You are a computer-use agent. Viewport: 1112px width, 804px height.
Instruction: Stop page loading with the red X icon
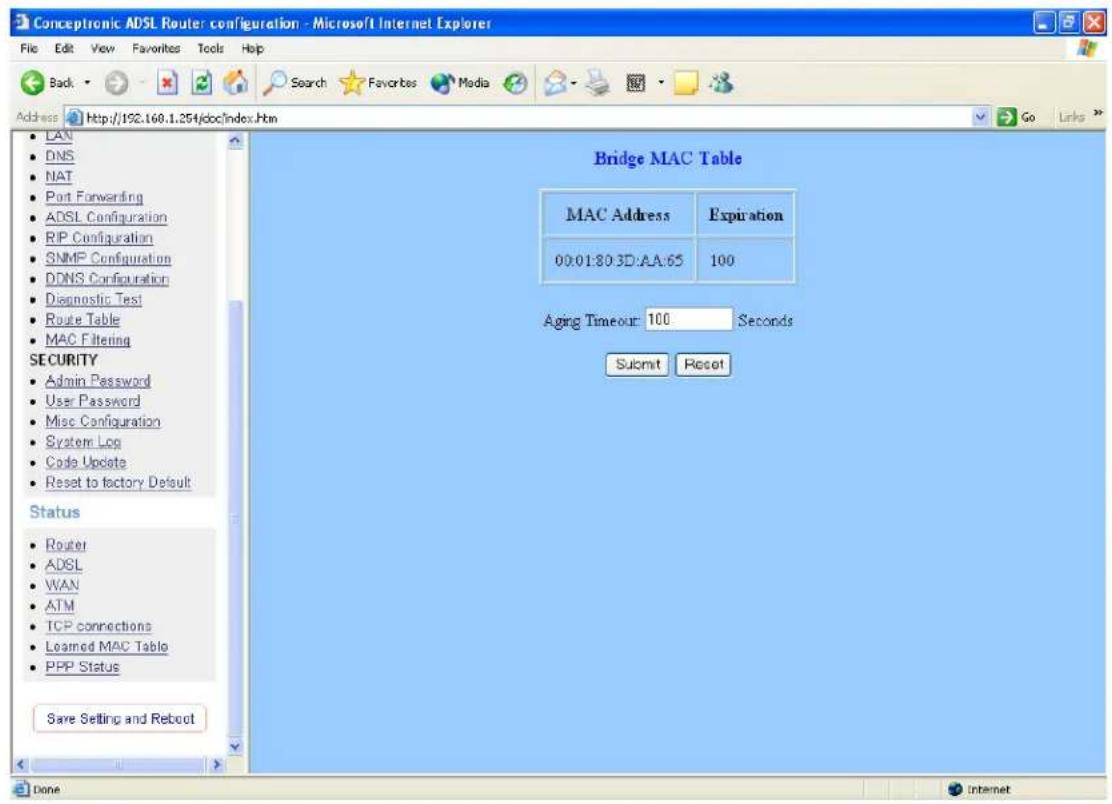[x=167, y=84]
